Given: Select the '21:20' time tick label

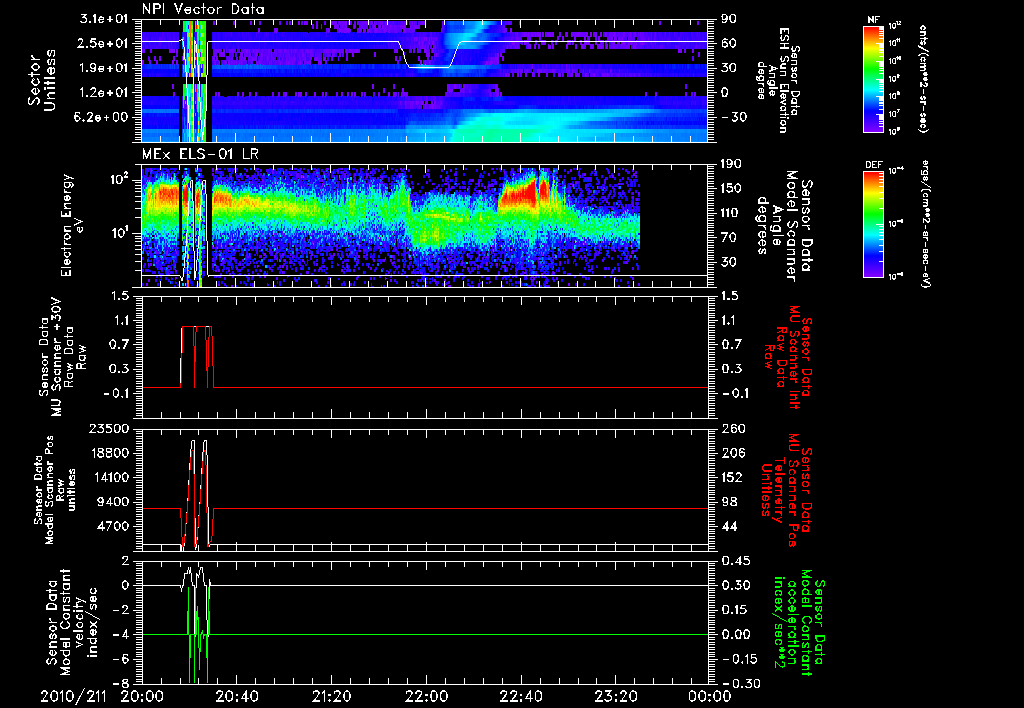Looking at the screenshot, I should tap(332, 696).
